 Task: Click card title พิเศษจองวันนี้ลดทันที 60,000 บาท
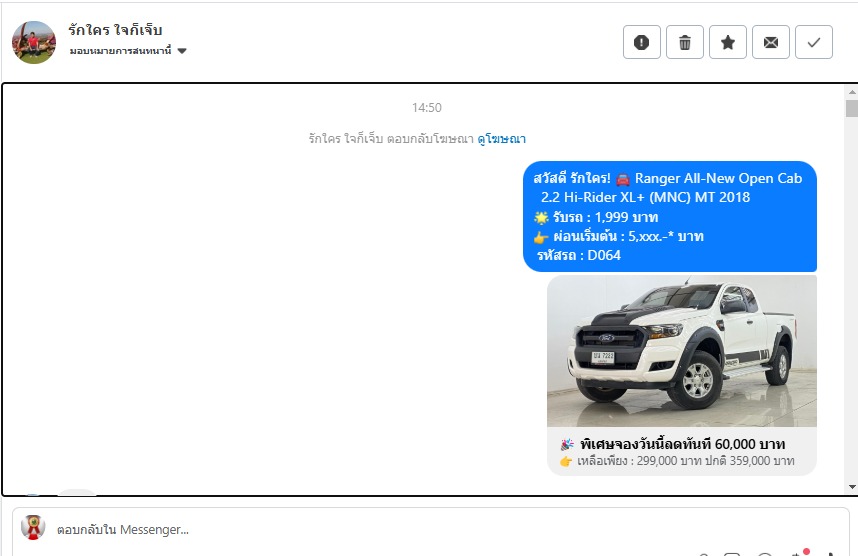click(682, 444)
